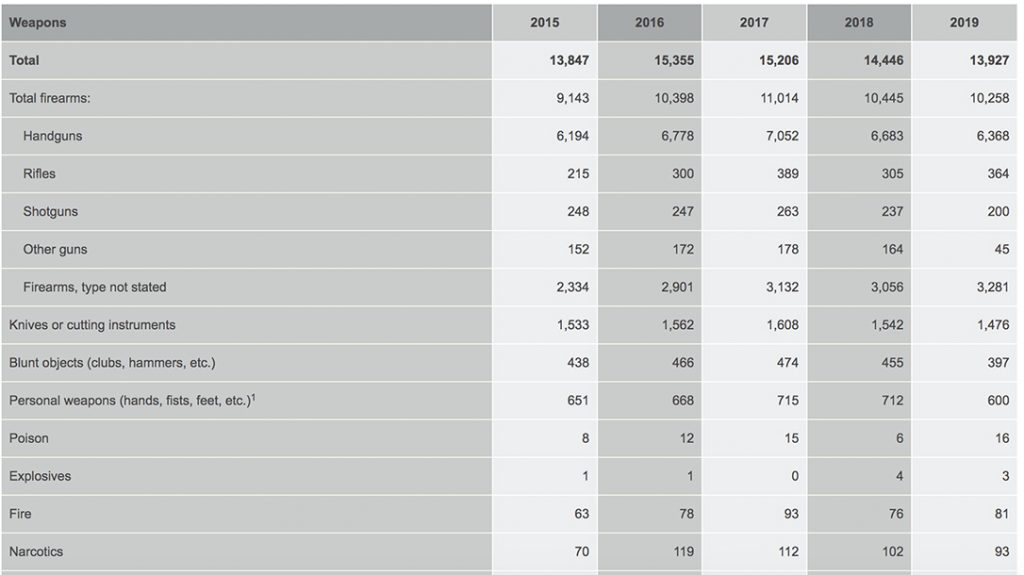Select the Narcotics row label

tap(36, 552)
